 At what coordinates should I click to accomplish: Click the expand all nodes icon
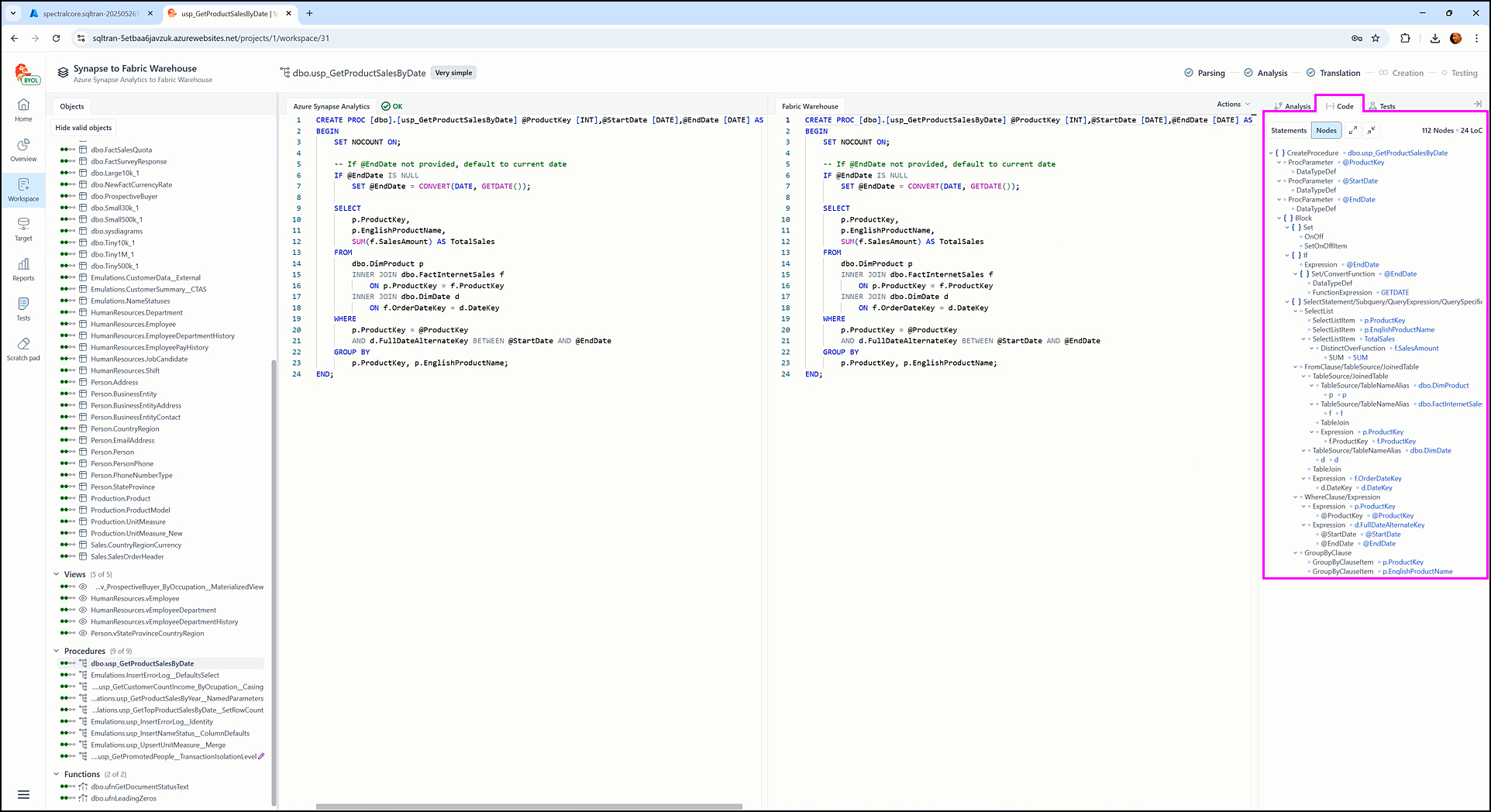pos(1353,130)
